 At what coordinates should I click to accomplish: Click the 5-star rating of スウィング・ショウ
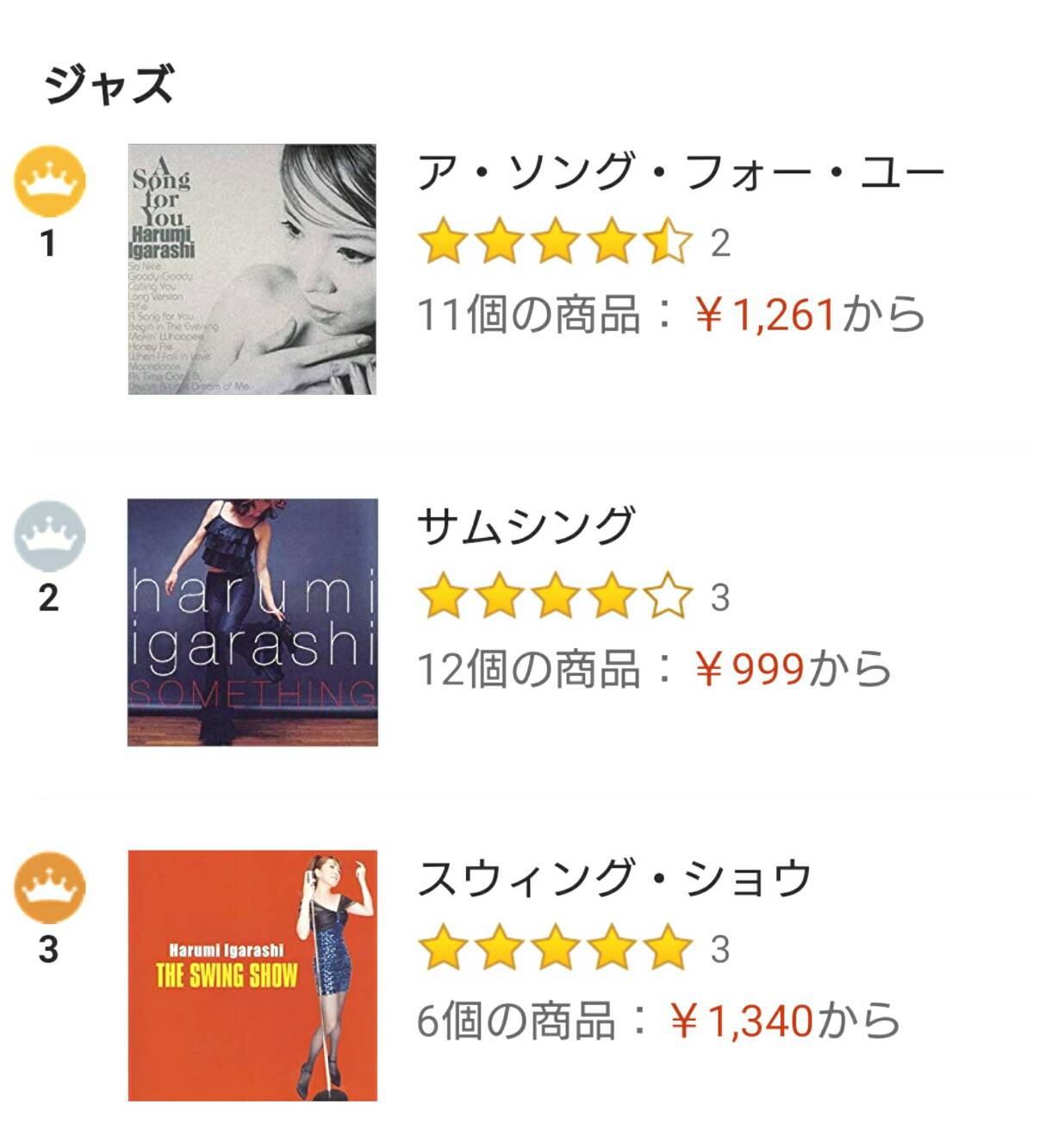pyautogui.click(x=556, y=948)
